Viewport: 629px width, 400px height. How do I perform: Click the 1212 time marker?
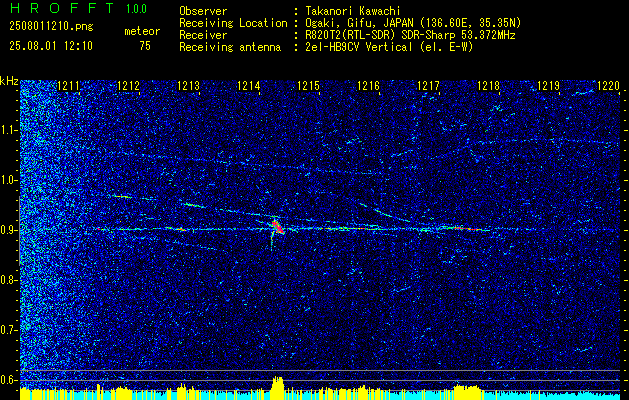[128, 86]
